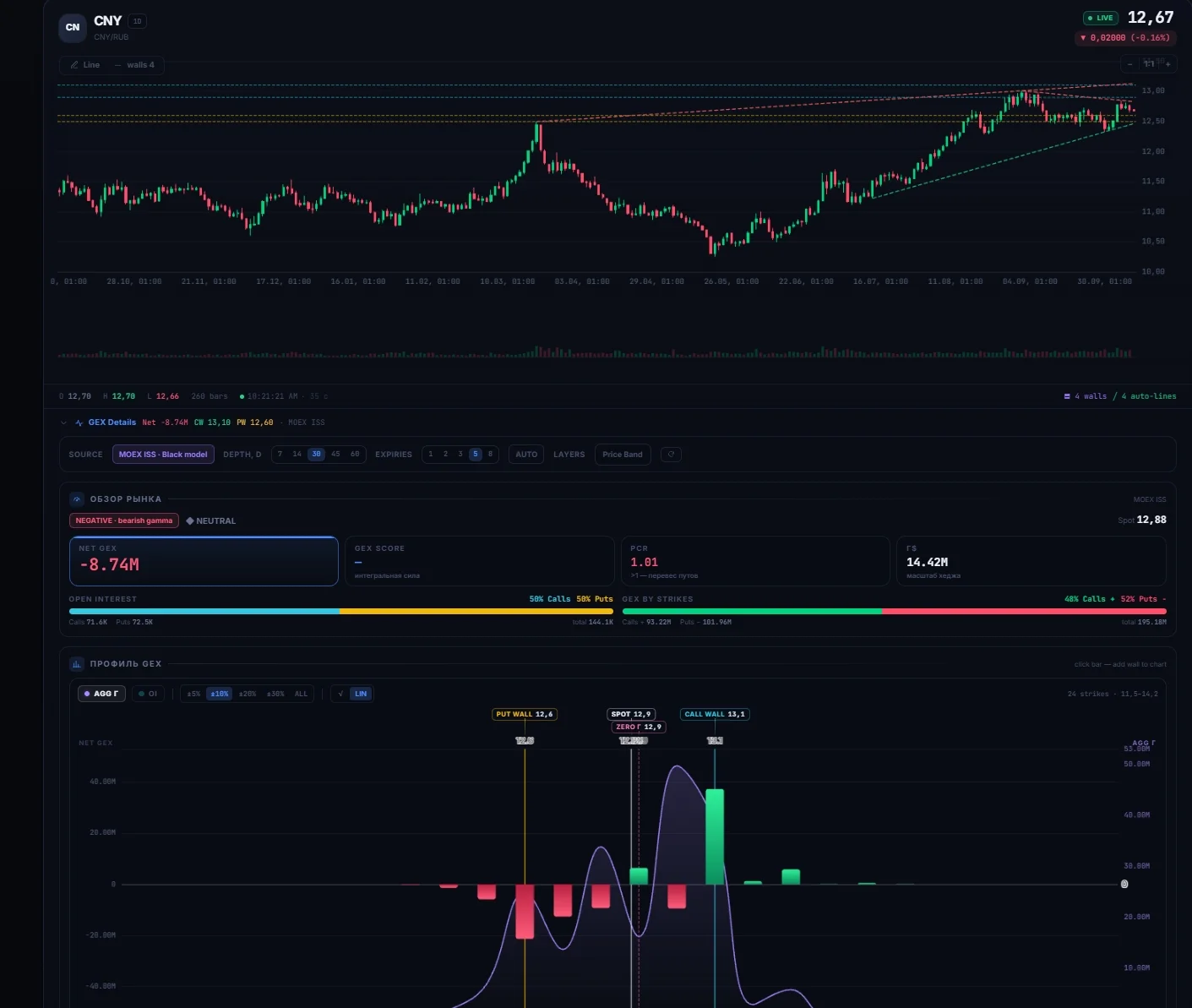The image size is (1192, 1008).
Task: Toggle the AGG Γ series
Action: click(x=101, y=694)
